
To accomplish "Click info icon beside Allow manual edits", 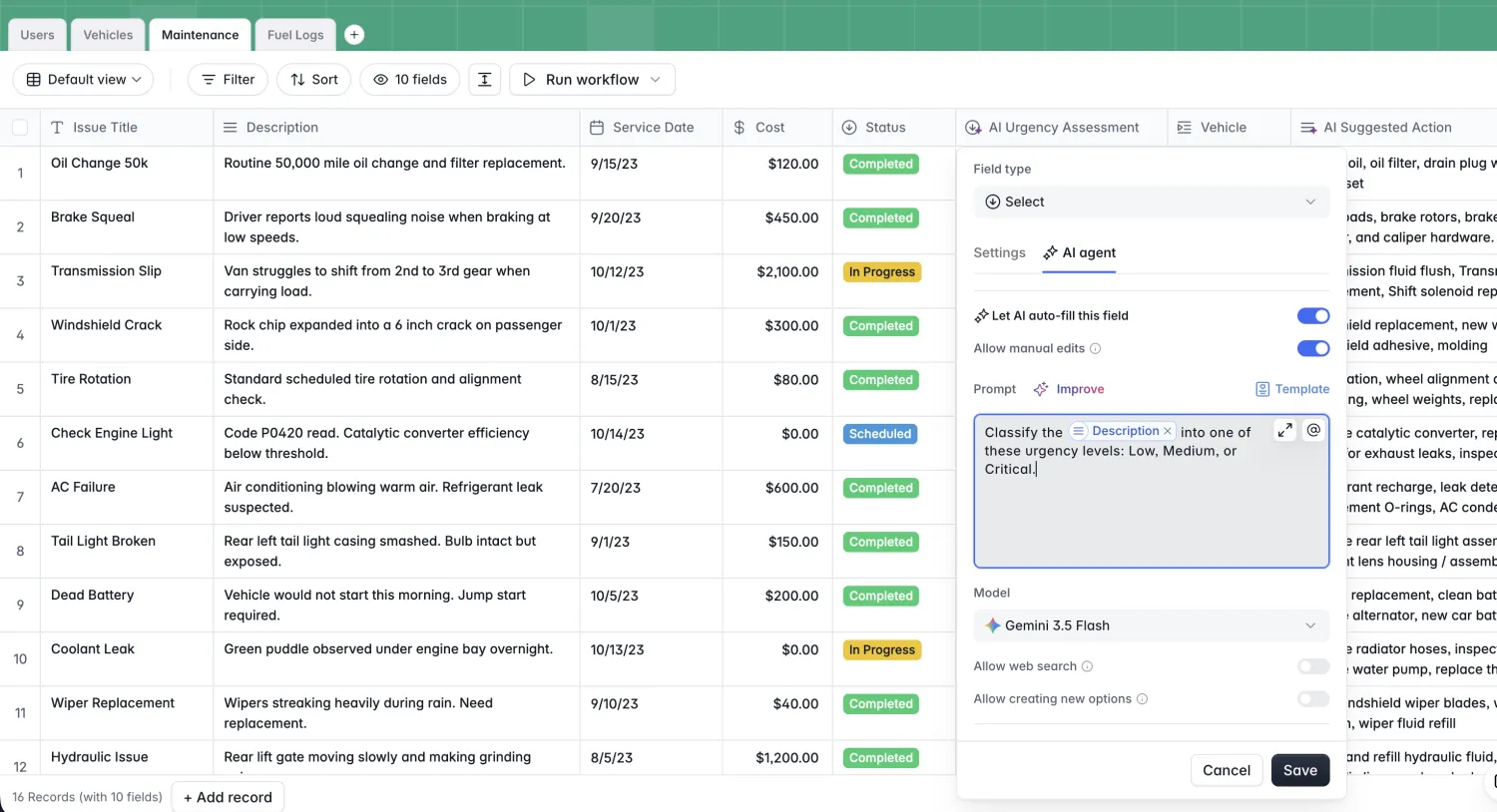I will [1095, 348].
